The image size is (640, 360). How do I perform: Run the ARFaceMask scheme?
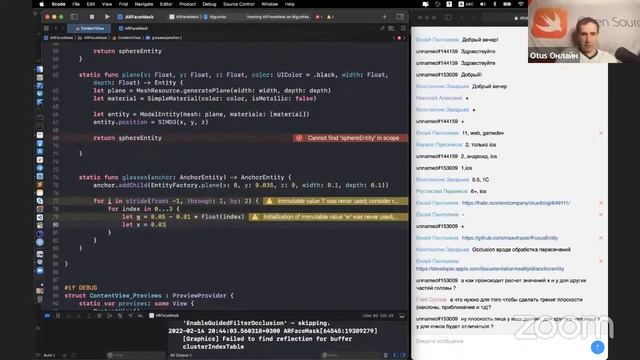(x=107, y=17)
